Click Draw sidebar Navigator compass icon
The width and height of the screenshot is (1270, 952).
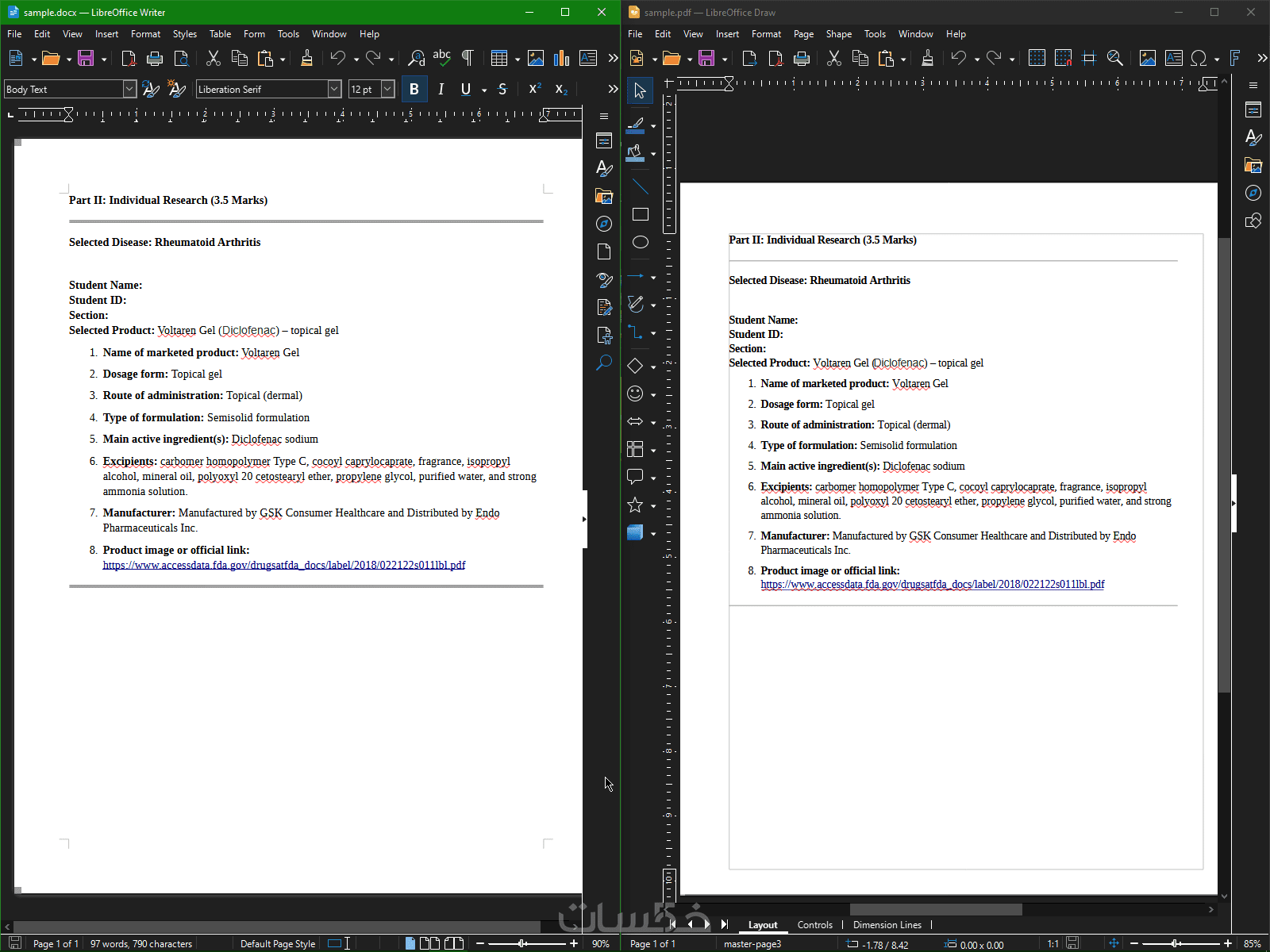pos(1253,193)
